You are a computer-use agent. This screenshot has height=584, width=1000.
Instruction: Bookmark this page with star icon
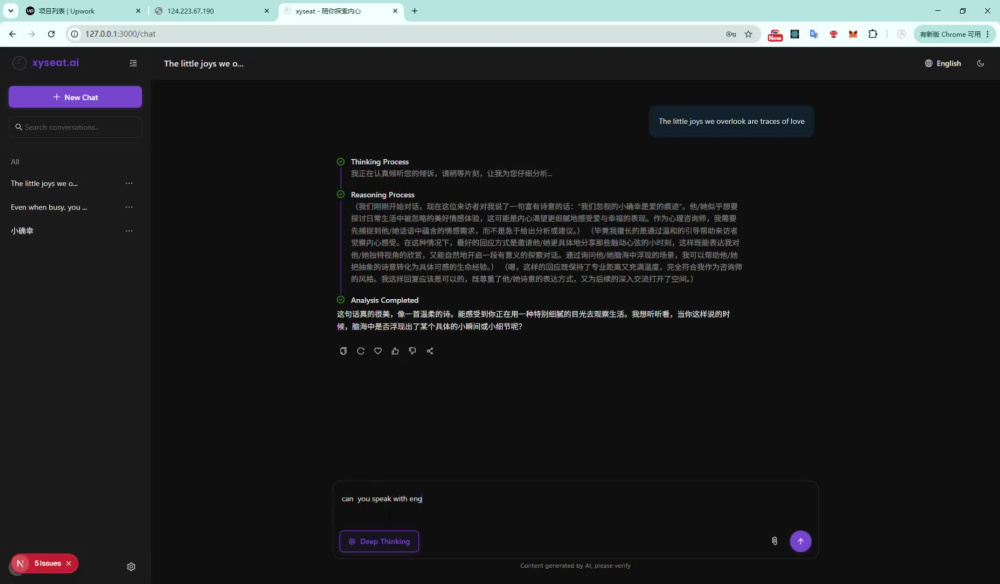748,34
